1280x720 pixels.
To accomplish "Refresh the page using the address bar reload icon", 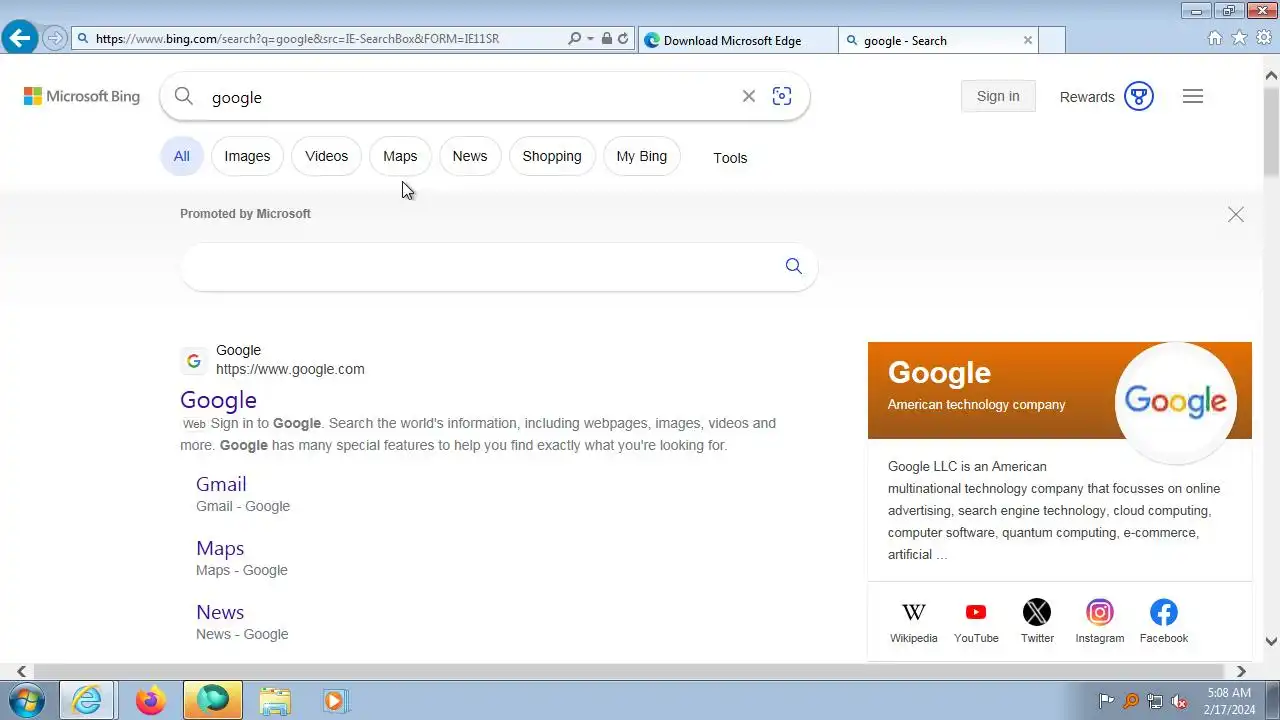I will click(x=623, y=39).
